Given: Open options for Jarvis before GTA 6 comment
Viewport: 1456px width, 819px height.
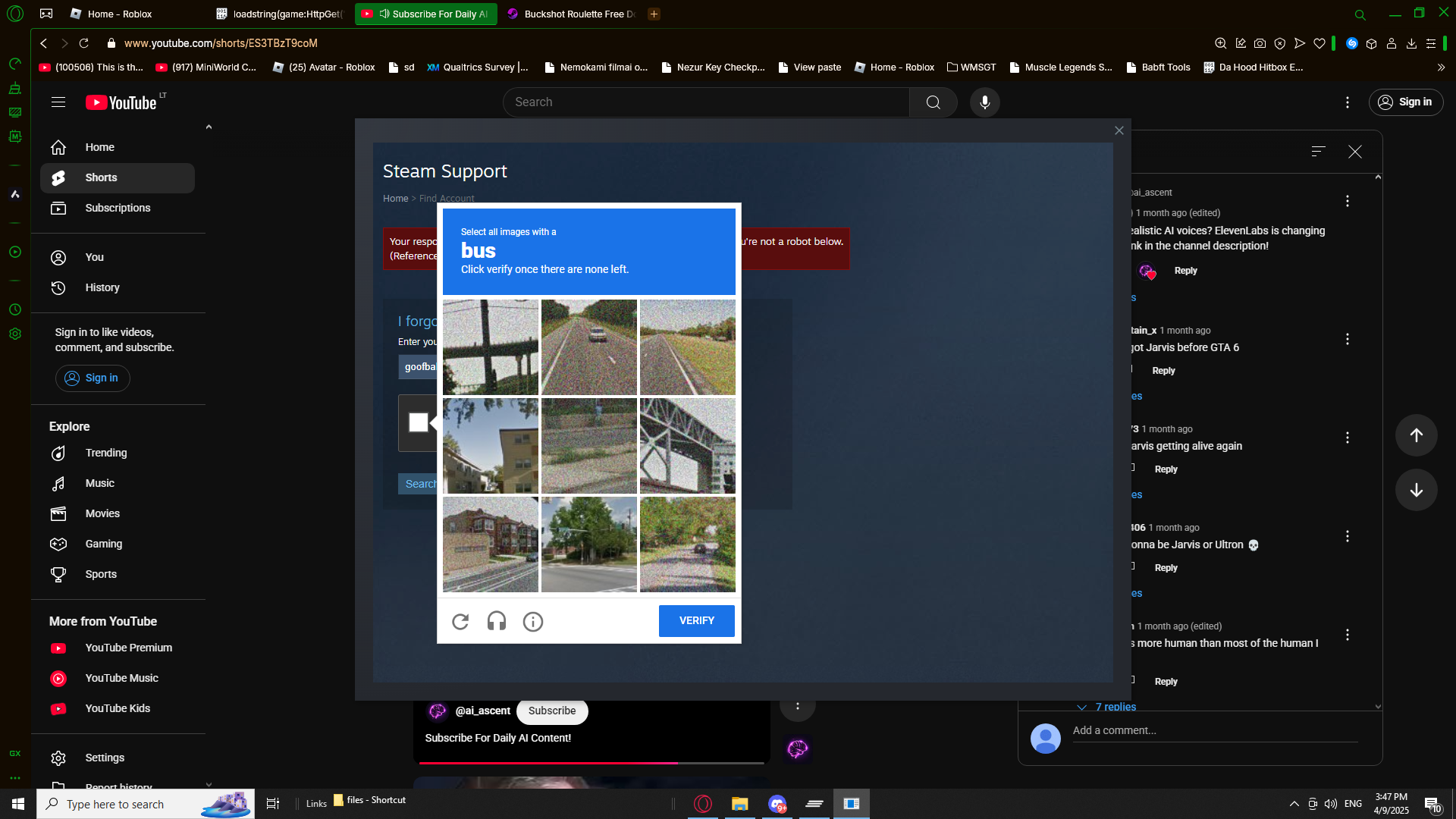Looking at the screenshot, I should (x=1348, y=339).
